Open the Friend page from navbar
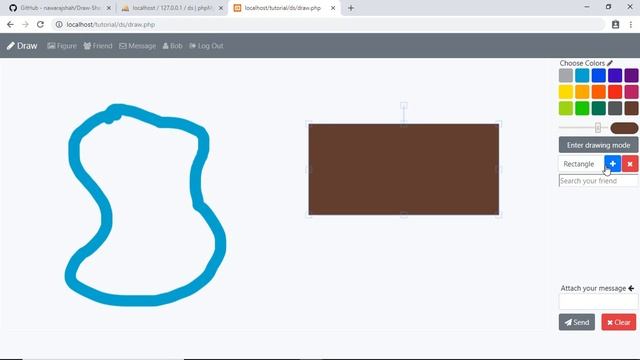This screenshot has width=640, height=360. pos(98,46)
